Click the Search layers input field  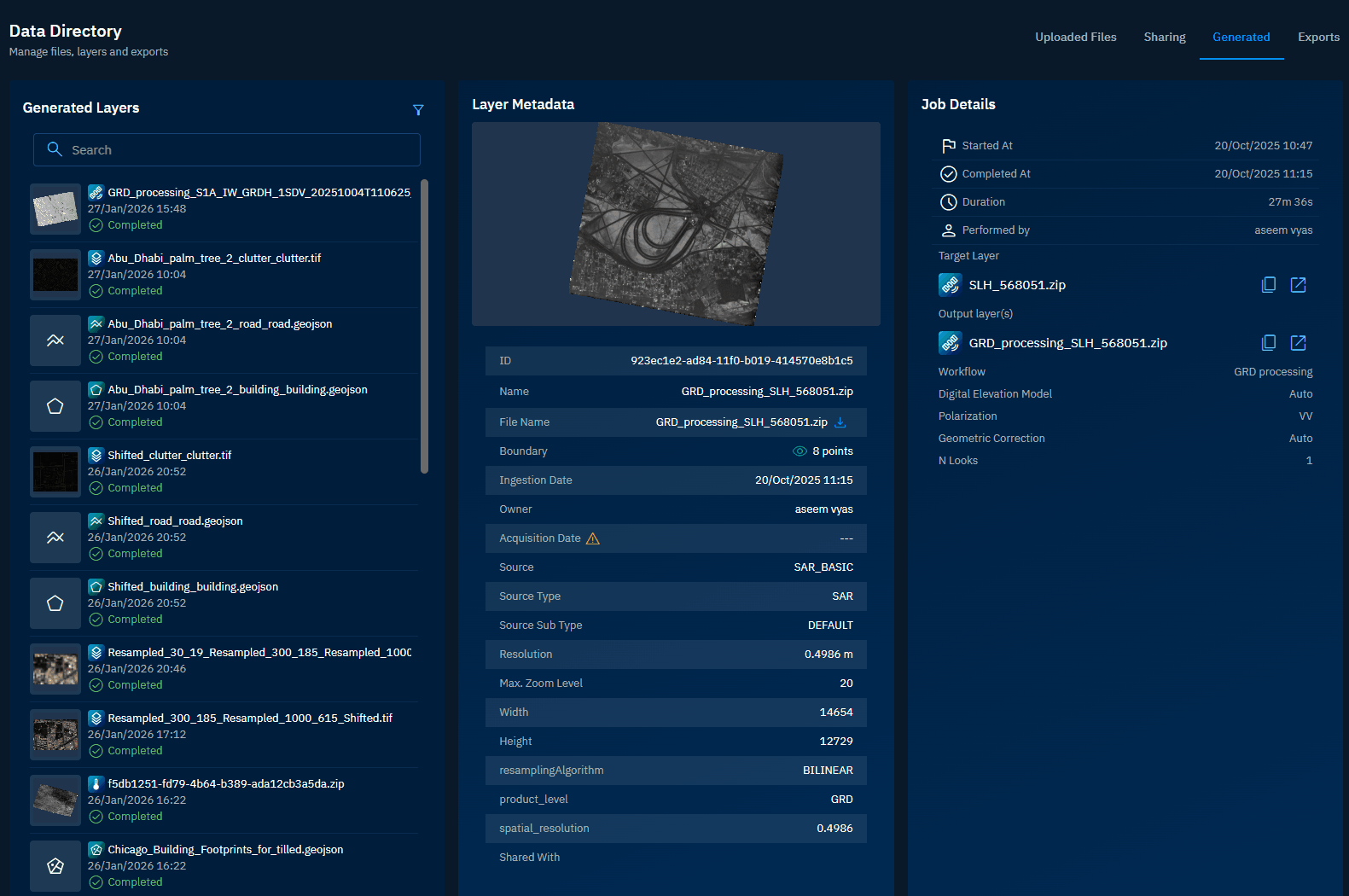point(227,150)
